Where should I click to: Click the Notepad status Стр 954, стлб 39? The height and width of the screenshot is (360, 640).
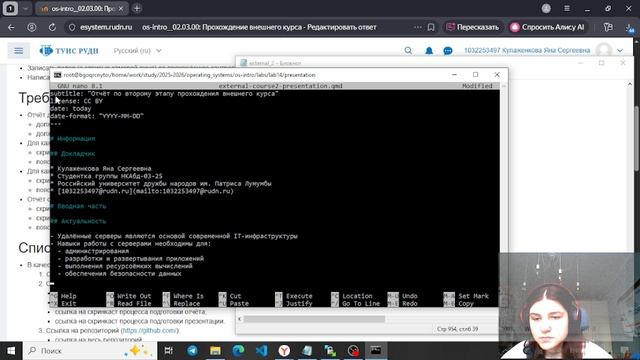click(458, 329)
